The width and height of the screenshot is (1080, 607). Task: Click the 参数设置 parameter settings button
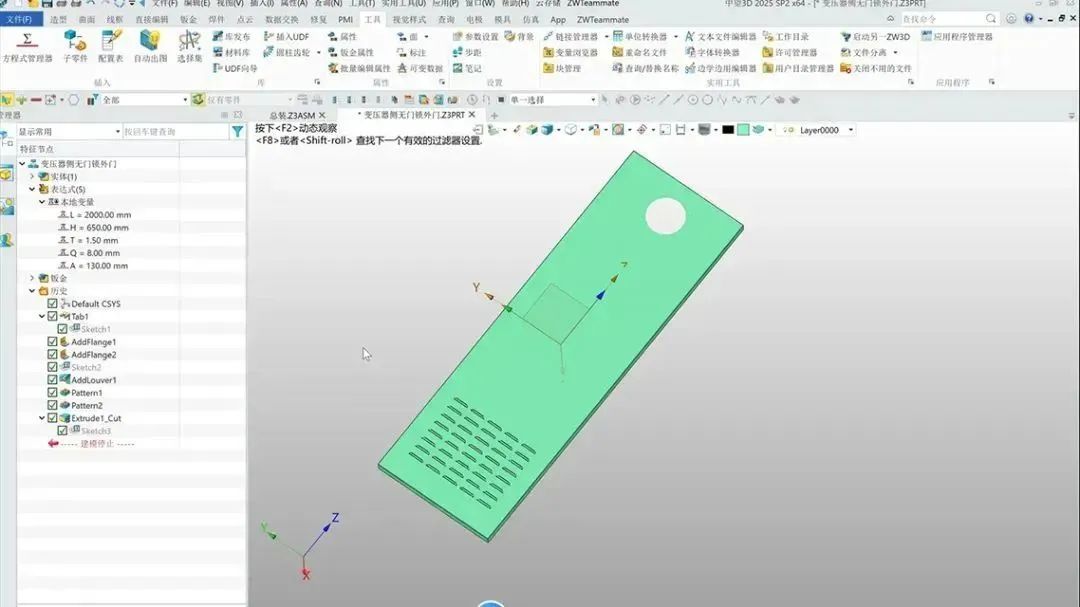point(475,37)
